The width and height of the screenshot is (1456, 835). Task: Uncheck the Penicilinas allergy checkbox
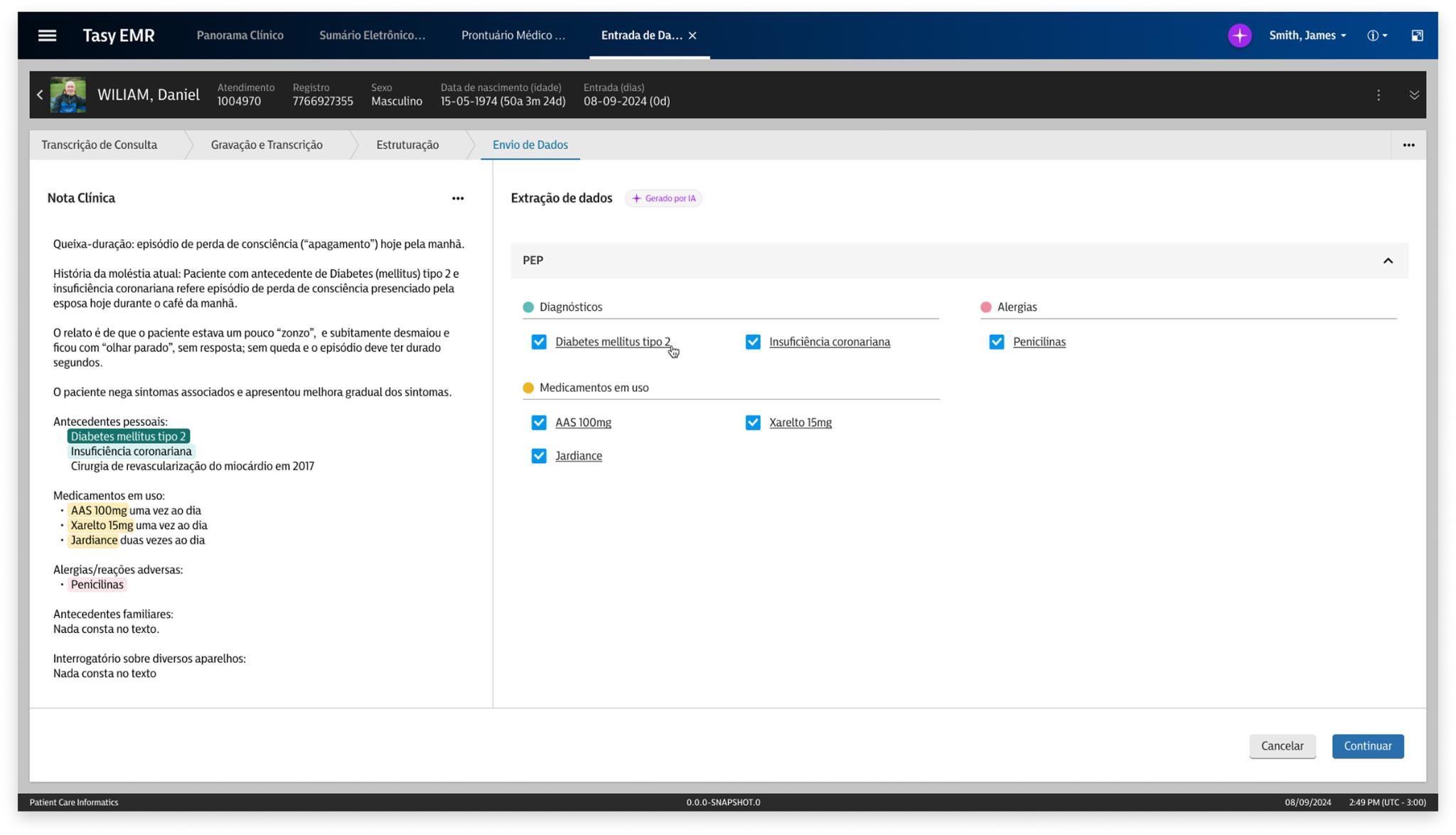click(x=996, y=342)
